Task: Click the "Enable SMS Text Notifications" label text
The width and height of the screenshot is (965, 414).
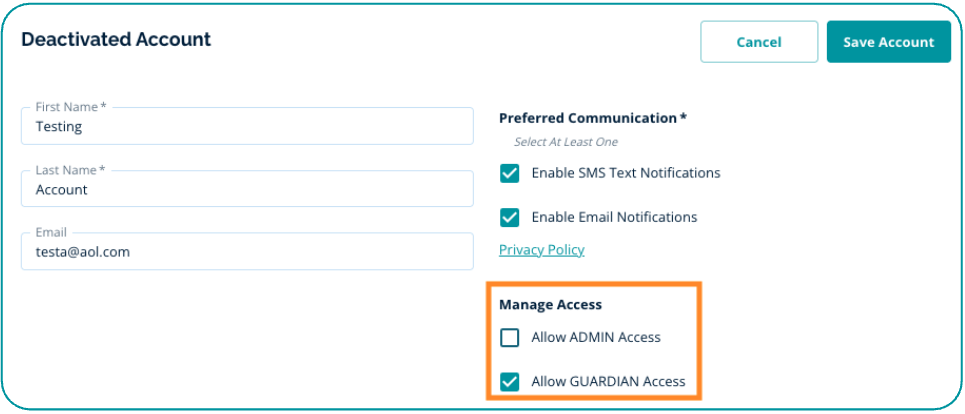Action: pyautogui.click(x=625, y=173)
